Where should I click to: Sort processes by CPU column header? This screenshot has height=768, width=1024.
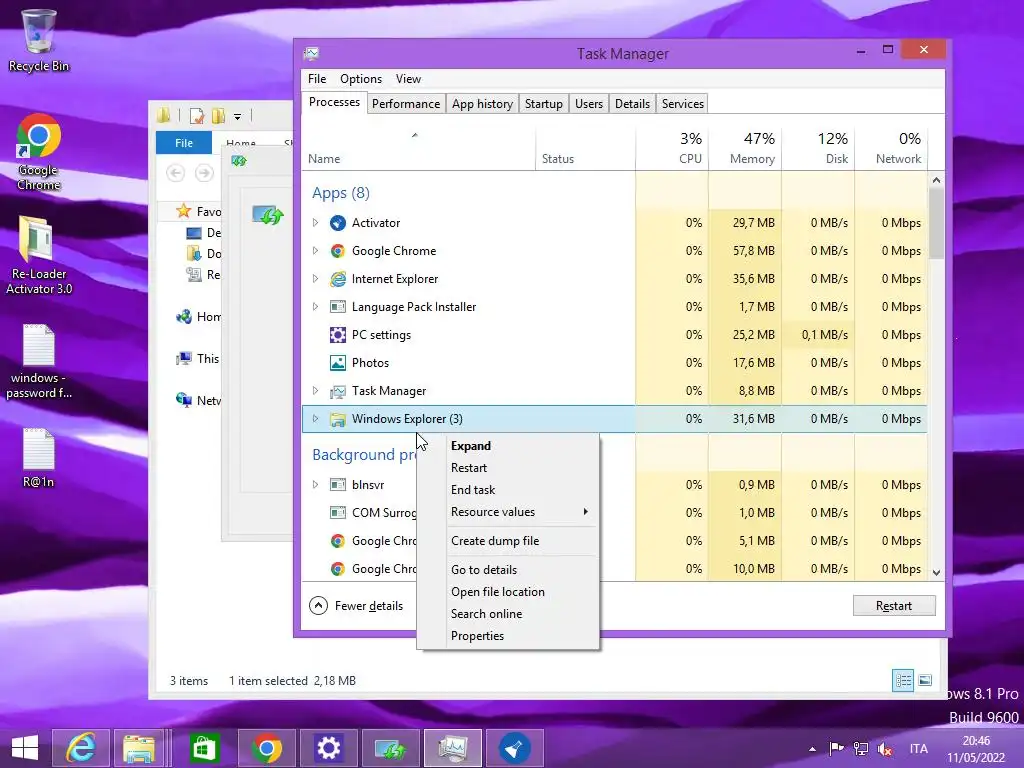click(x=672, y=148)
